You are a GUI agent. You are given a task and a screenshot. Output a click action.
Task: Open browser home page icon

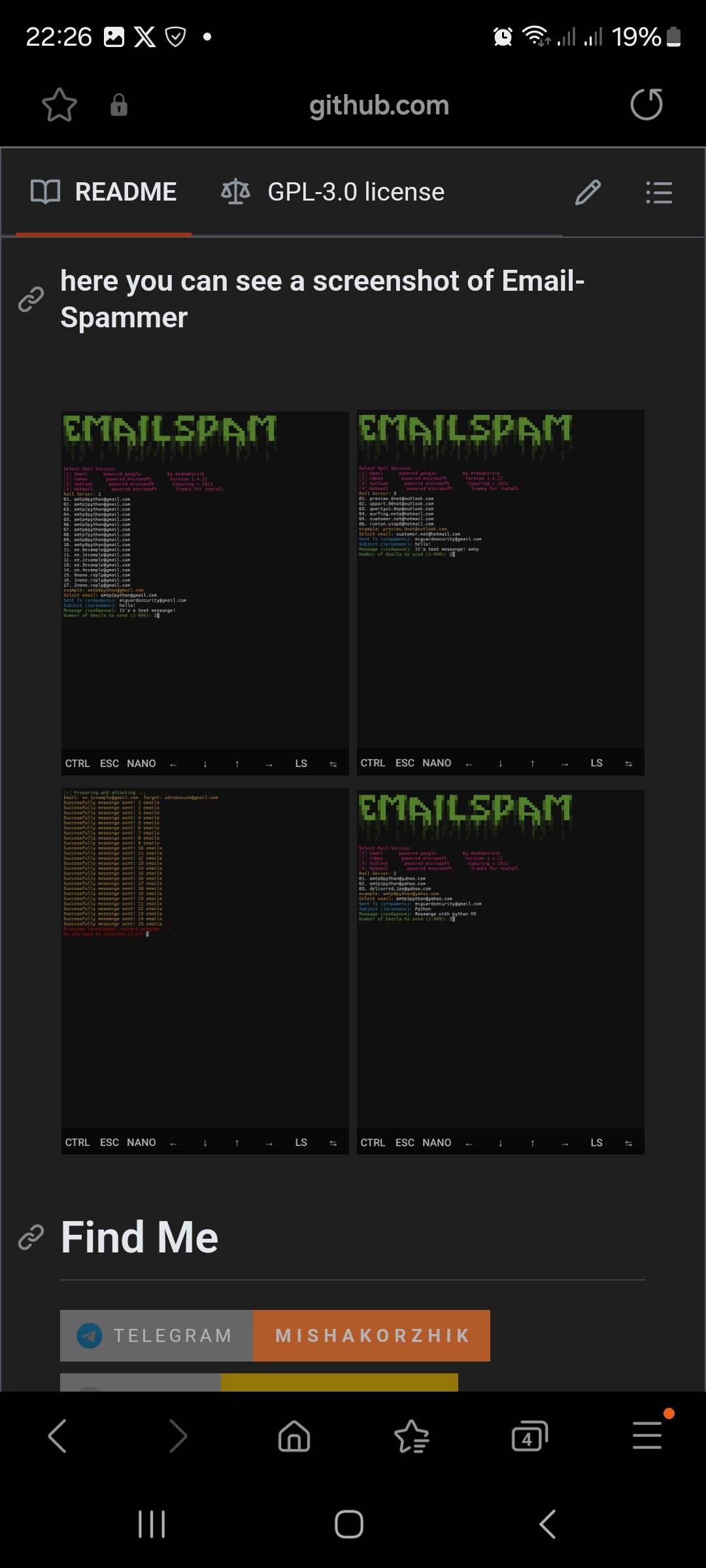click(294, 1437)
